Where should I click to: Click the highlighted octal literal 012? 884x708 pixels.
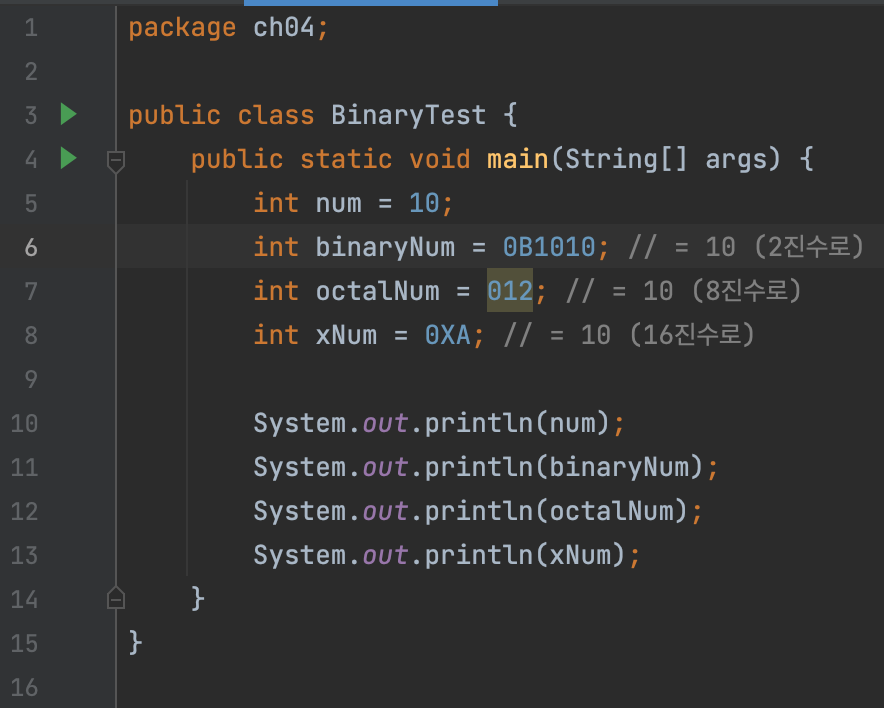point(510,291)
